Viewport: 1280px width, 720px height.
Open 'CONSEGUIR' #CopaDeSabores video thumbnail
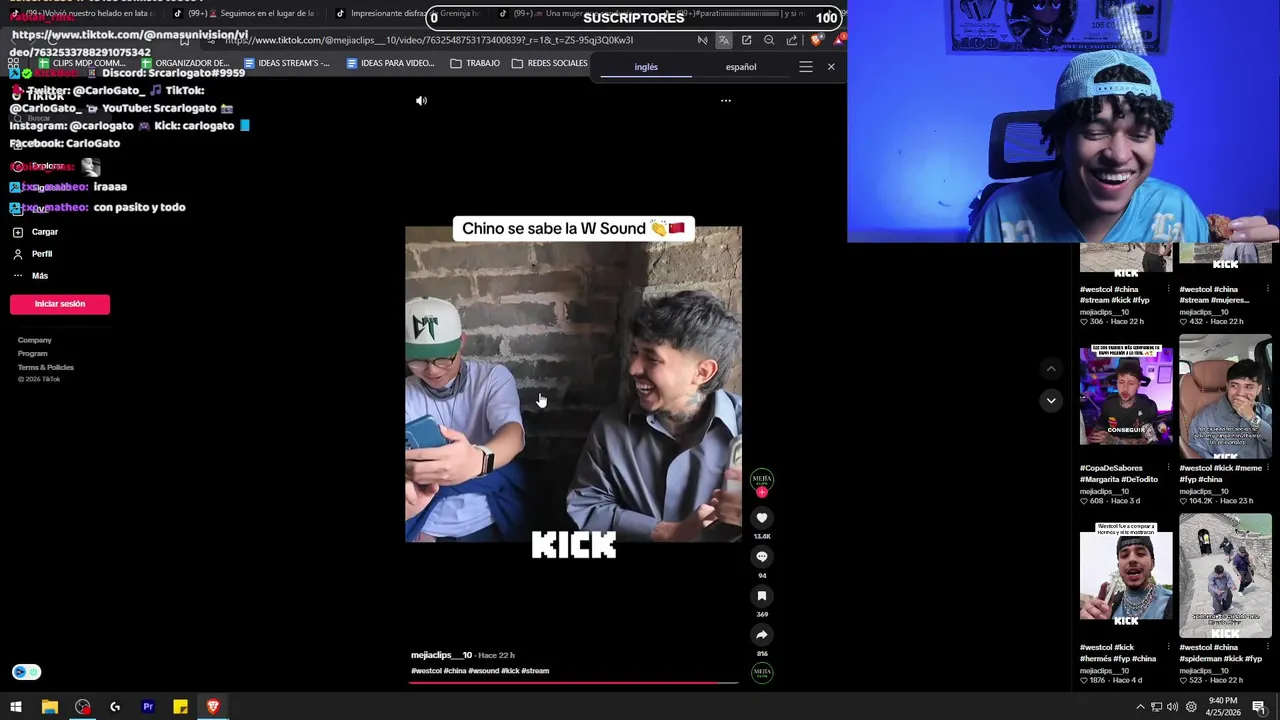click(x=1126, y=395)
